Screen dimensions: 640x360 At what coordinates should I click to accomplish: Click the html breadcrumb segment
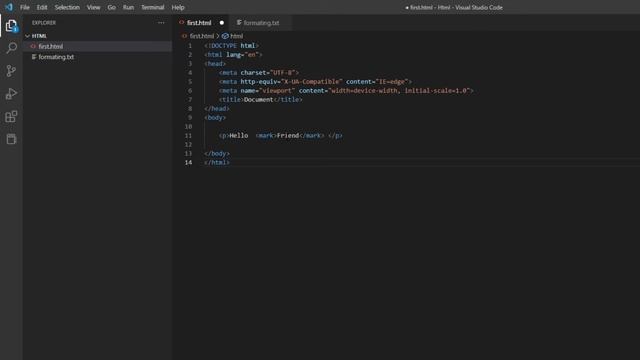pos(236,36)
